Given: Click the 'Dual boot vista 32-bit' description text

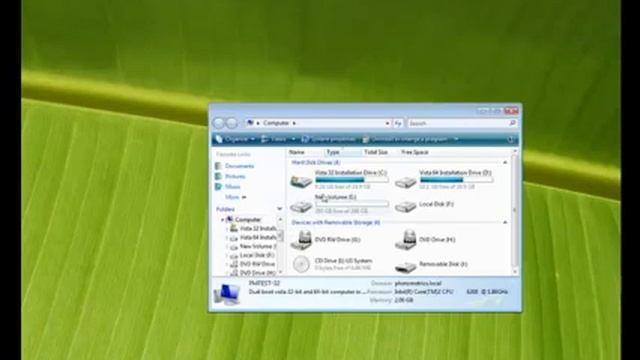Looking at the screenshot, I should coord(307,292).
